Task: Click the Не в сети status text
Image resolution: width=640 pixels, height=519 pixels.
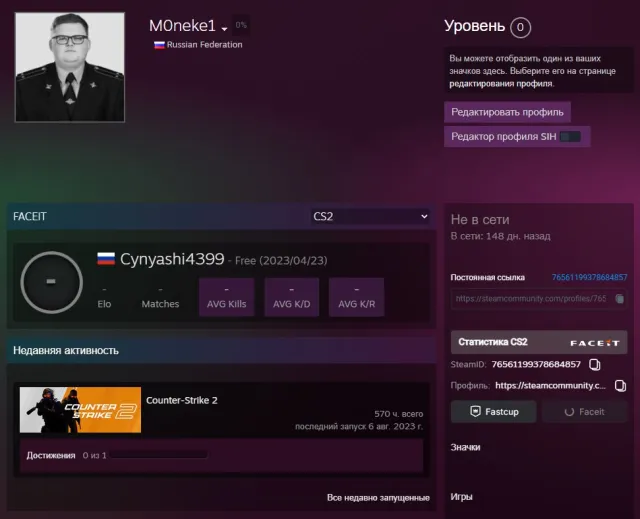Action: tap(480, 220)
